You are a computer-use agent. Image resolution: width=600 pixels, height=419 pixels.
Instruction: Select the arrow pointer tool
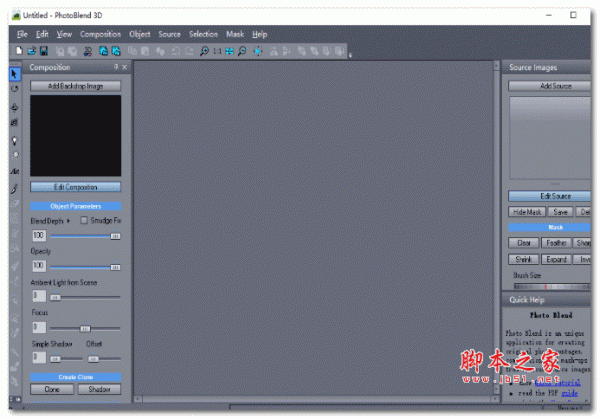(15, 74)
